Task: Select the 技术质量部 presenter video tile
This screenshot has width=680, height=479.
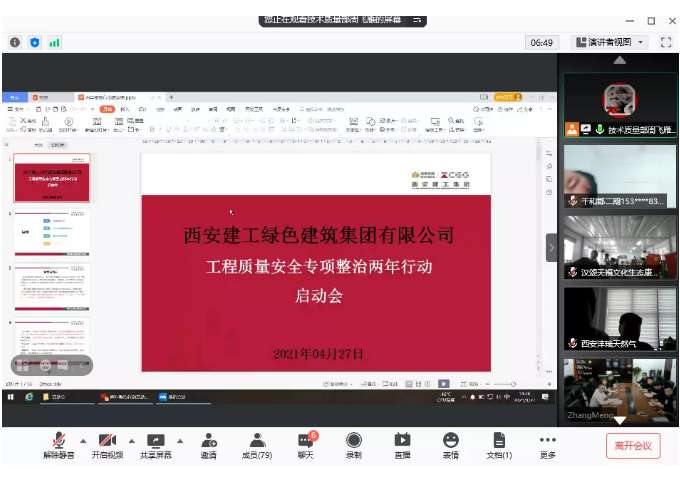Action: (620, 105)
